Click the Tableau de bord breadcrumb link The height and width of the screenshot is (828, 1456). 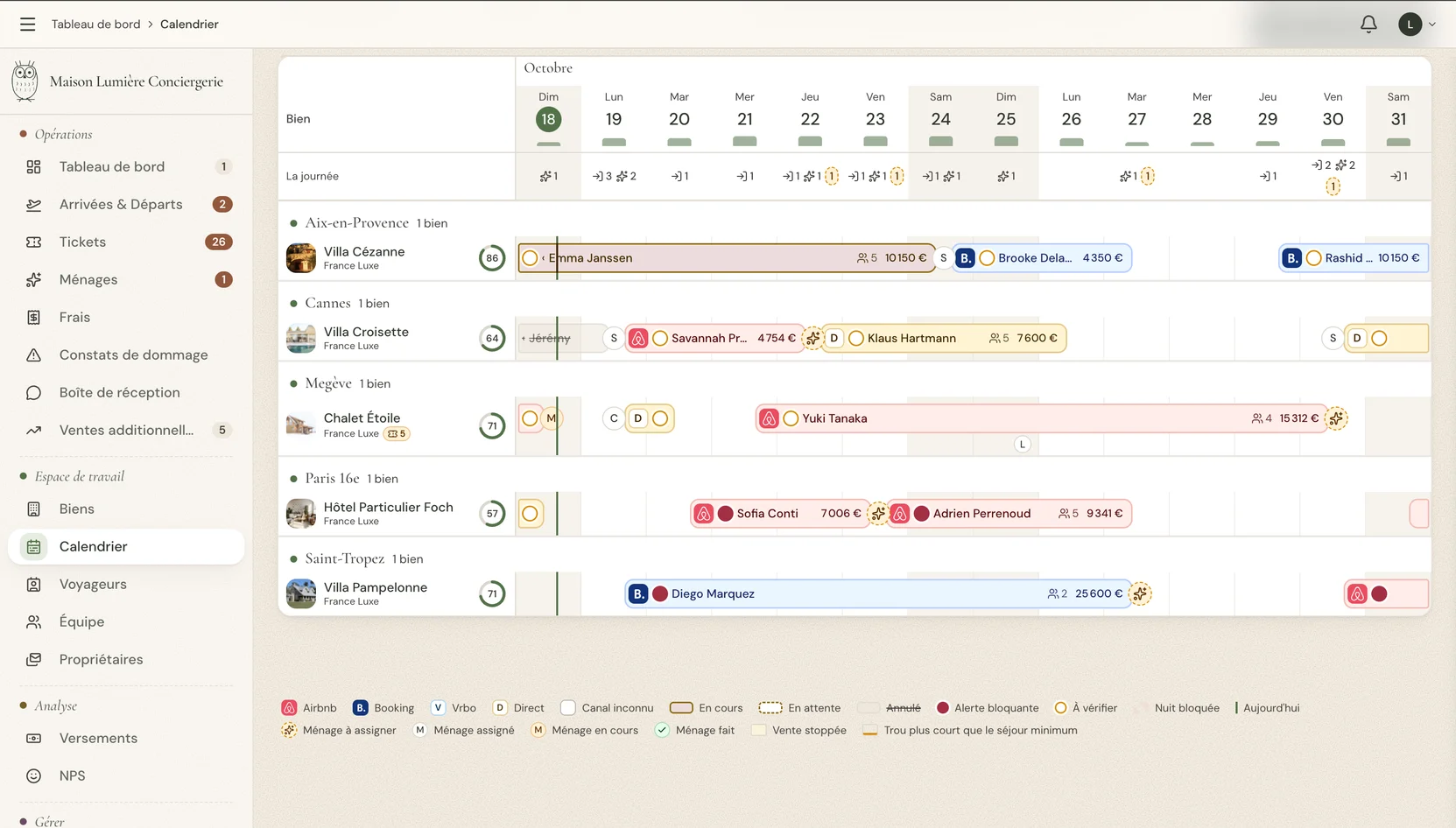pyautogui.click(x=95, y=25)
